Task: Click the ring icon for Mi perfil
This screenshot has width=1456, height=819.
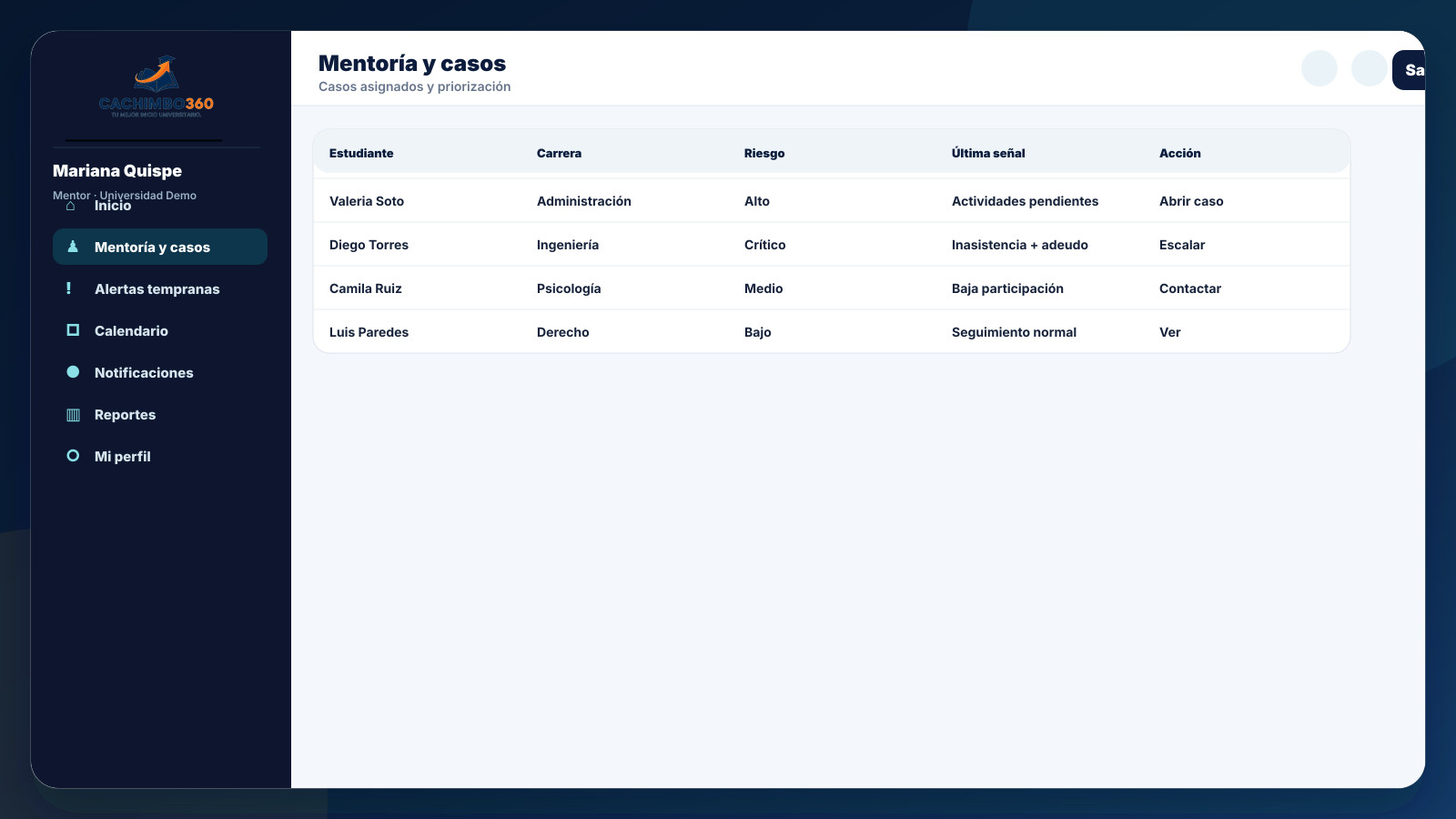Action: 73,456
